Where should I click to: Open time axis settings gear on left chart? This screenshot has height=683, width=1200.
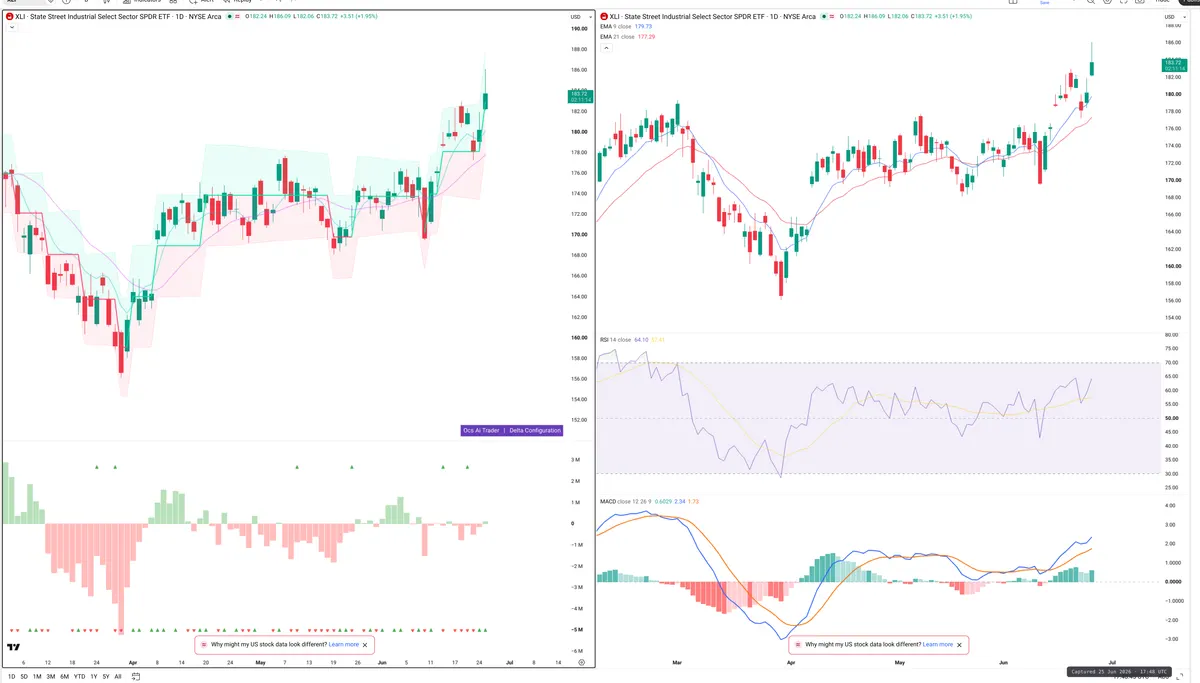(x=581, y=662)
